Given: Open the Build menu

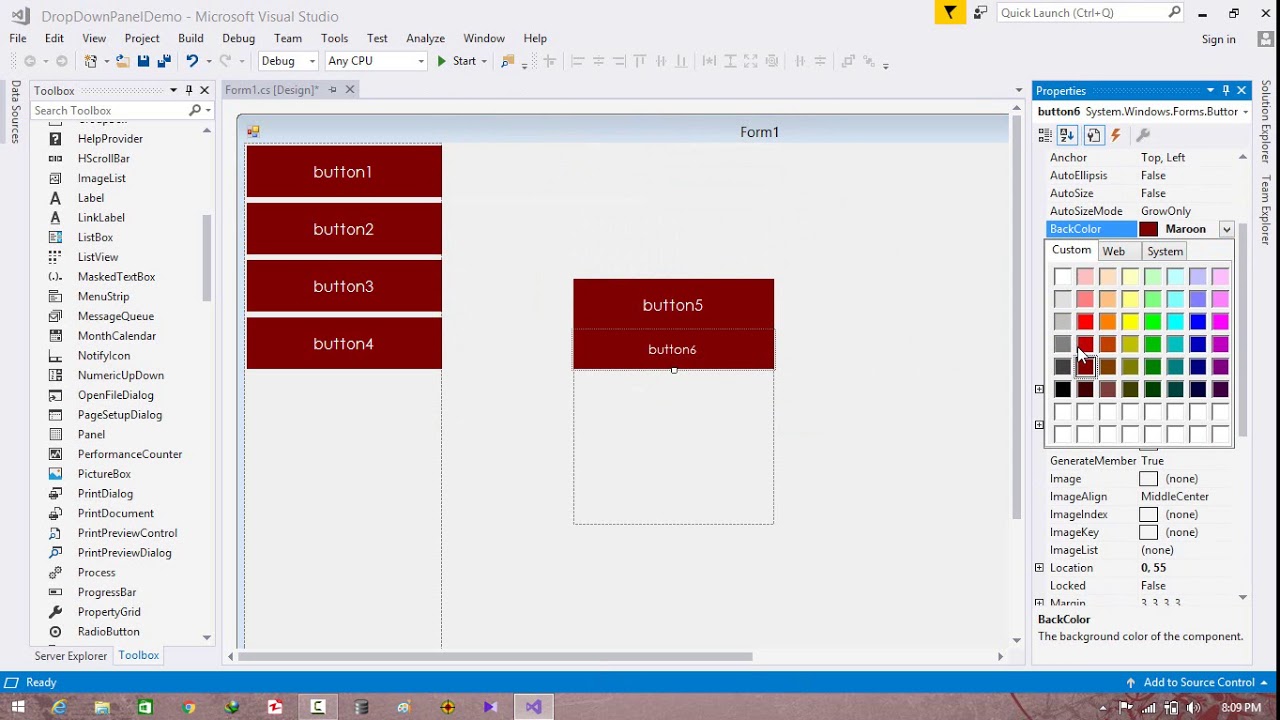Looking at the screenshot, I should 191,38.
